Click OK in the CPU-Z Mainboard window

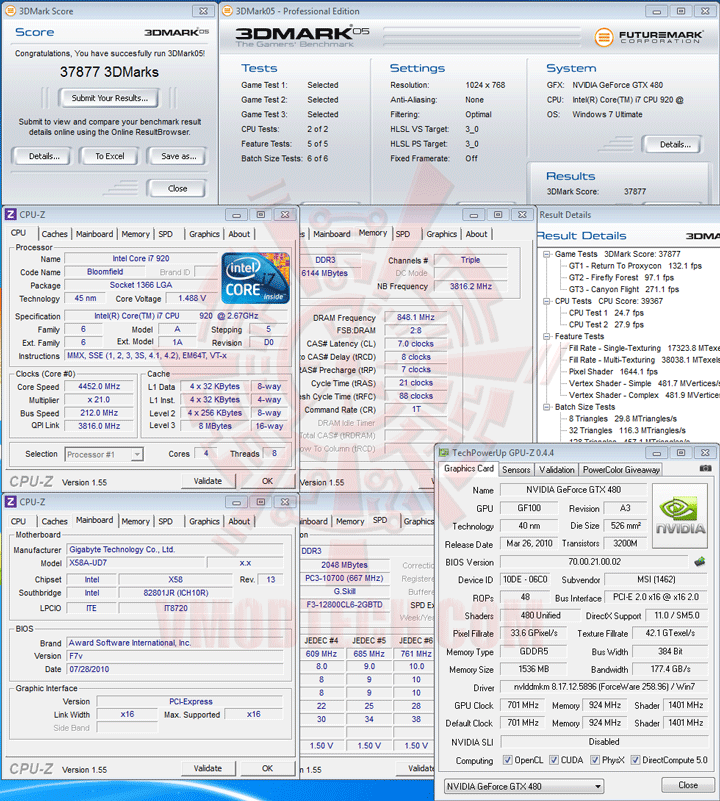coord(267,768)
